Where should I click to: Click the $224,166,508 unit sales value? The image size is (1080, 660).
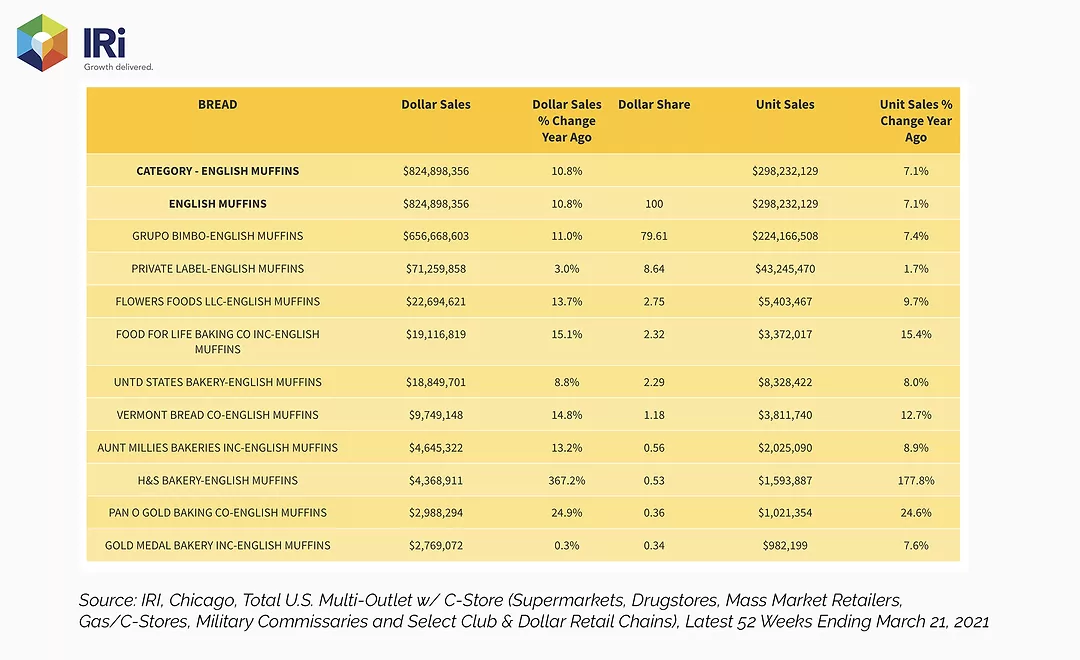785,236
